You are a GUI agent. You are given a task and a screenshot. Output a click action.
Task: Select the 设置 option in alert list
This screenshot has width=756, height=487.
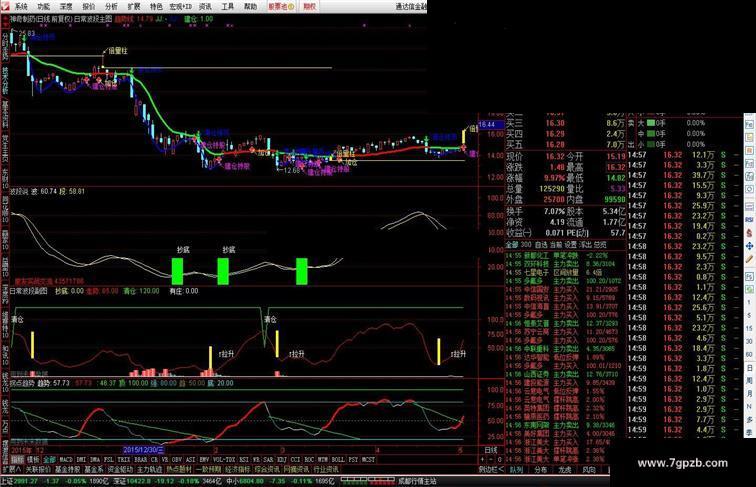571,245
